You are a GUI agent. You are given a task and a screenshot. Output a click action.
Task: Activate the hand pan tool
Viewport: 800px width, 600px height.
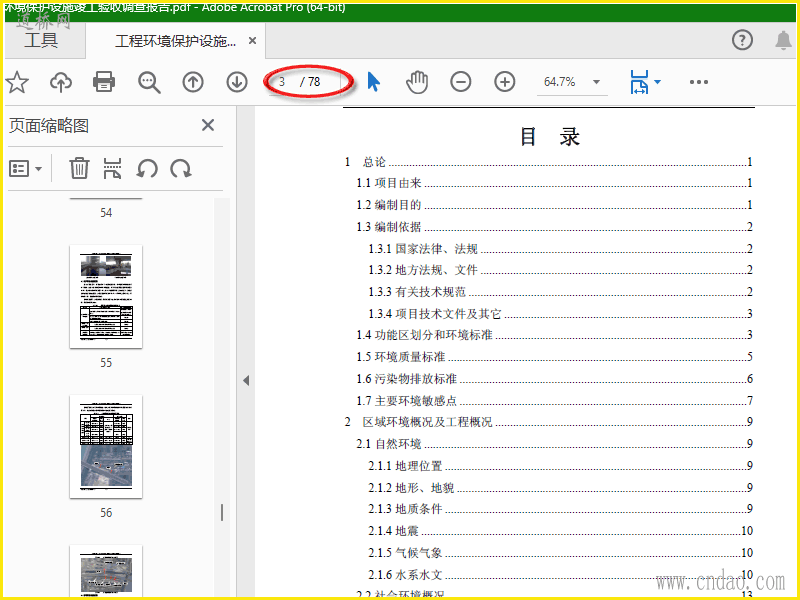[417, 82]
